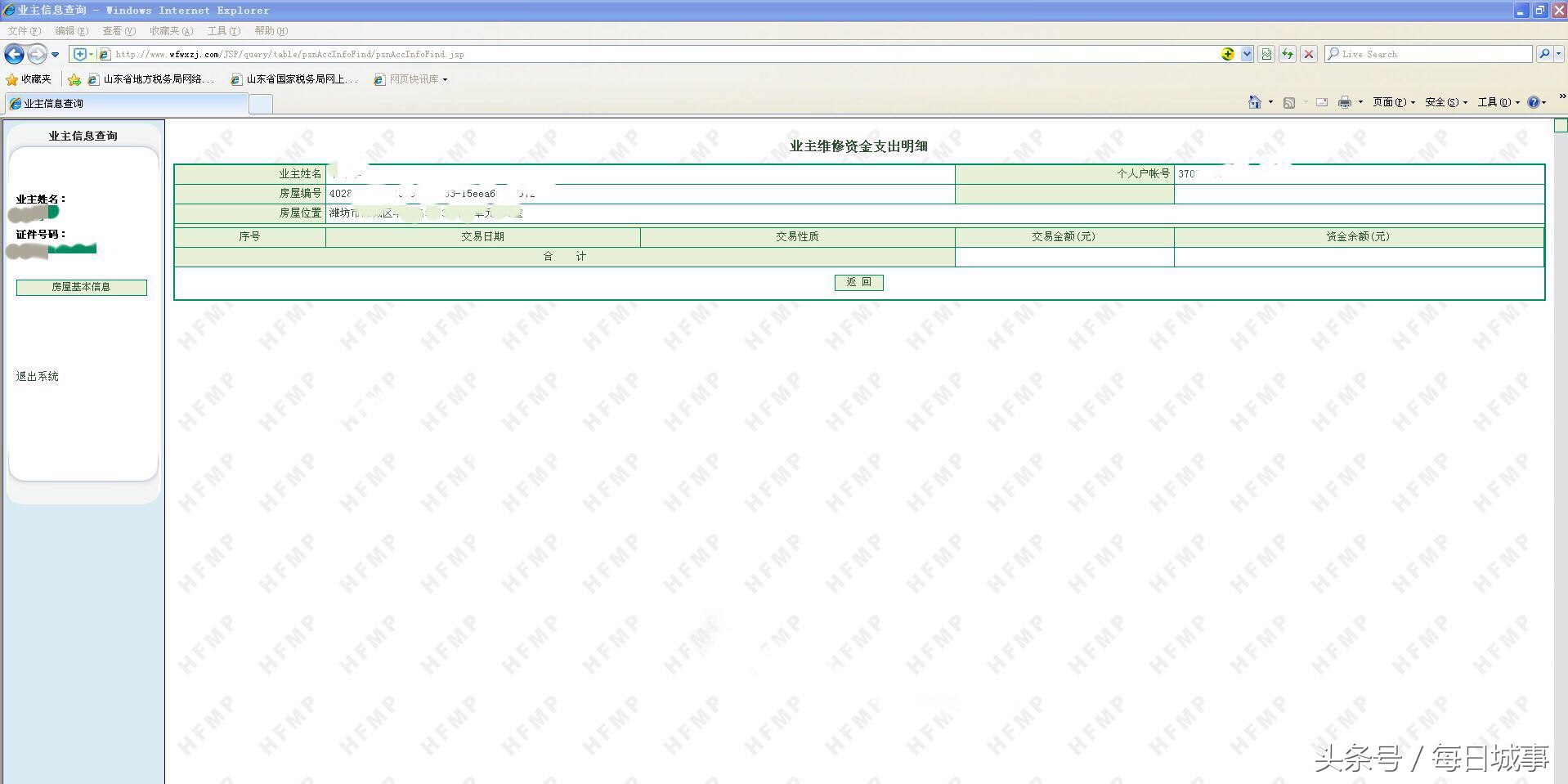Click the 交易性质 column header
Screen dimensions: 1568x784
click(x=797, y=236)
